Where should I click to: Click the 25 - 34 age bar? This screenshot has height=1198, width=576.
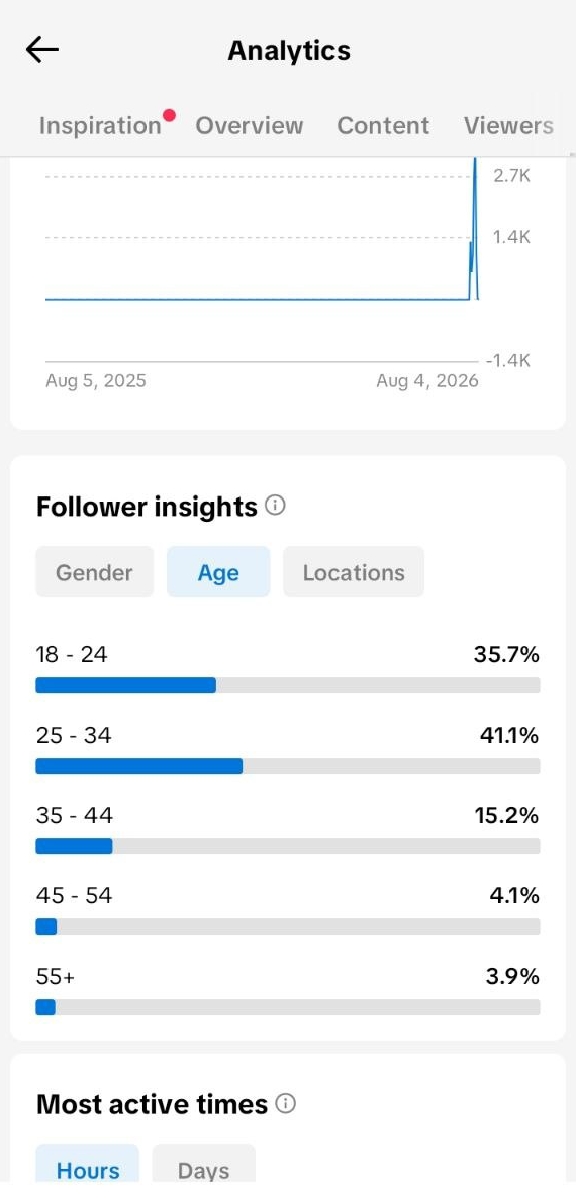pos(288,766)
